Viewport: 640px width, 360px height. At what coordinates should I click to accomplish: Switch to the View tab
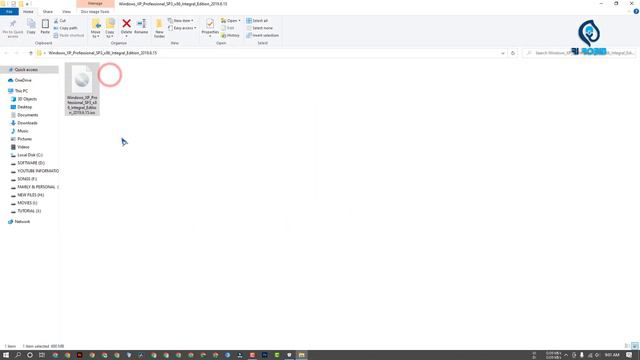coord(66,12)
